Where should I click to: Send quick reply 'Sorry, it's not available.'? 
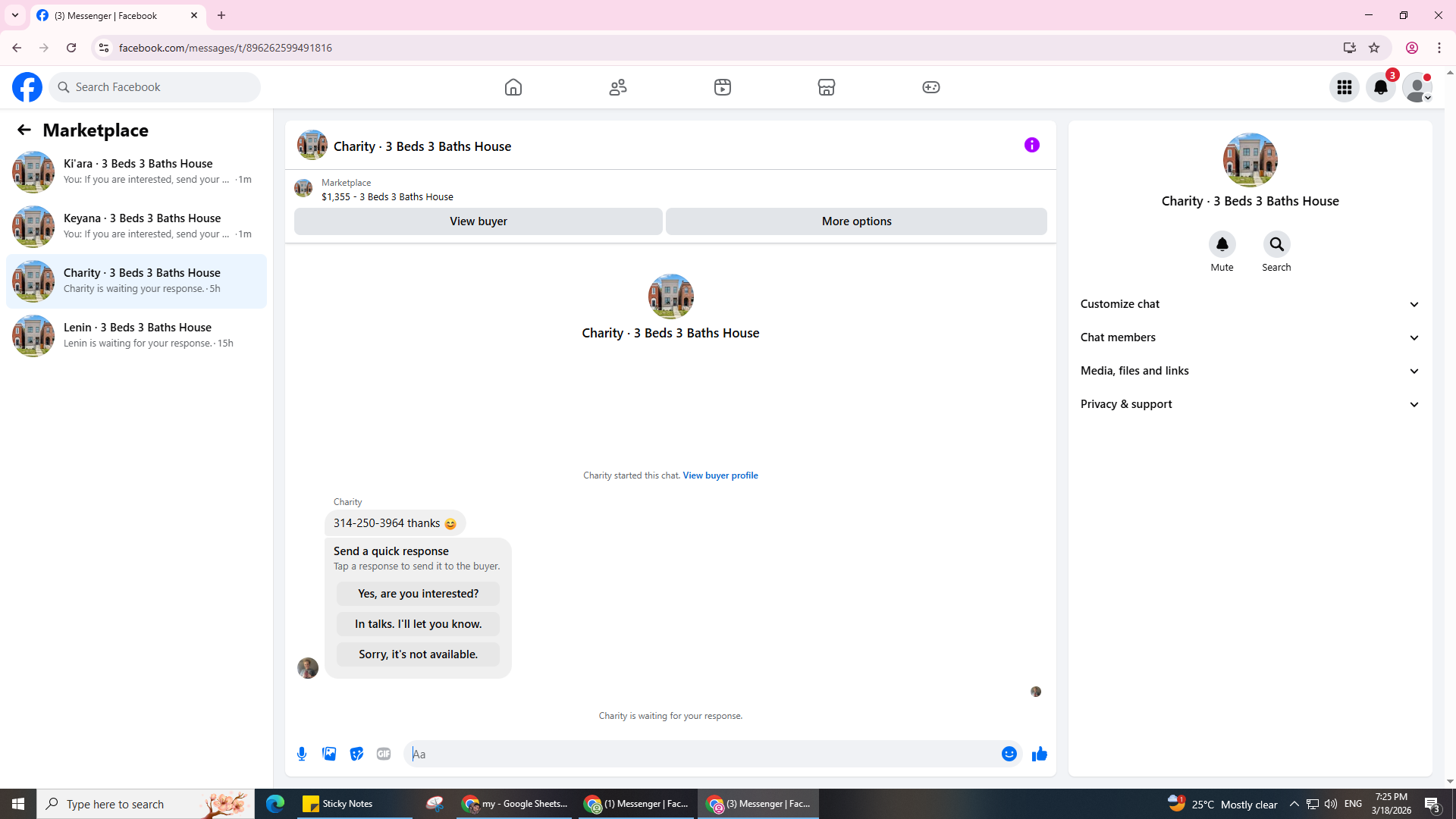click(418, 654)
